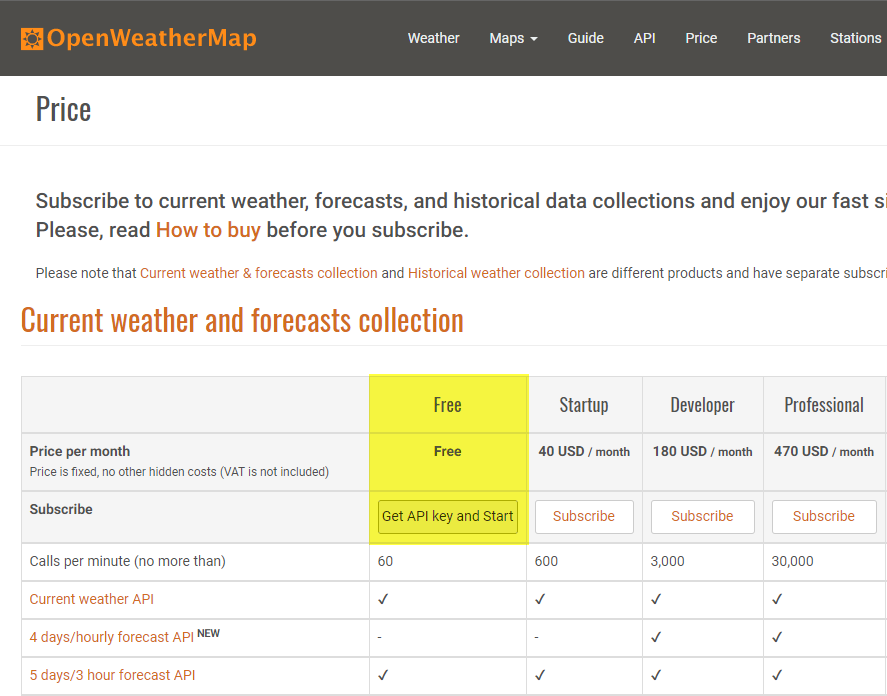
Task: Click the Free plan column header
Action: (447, 405)
